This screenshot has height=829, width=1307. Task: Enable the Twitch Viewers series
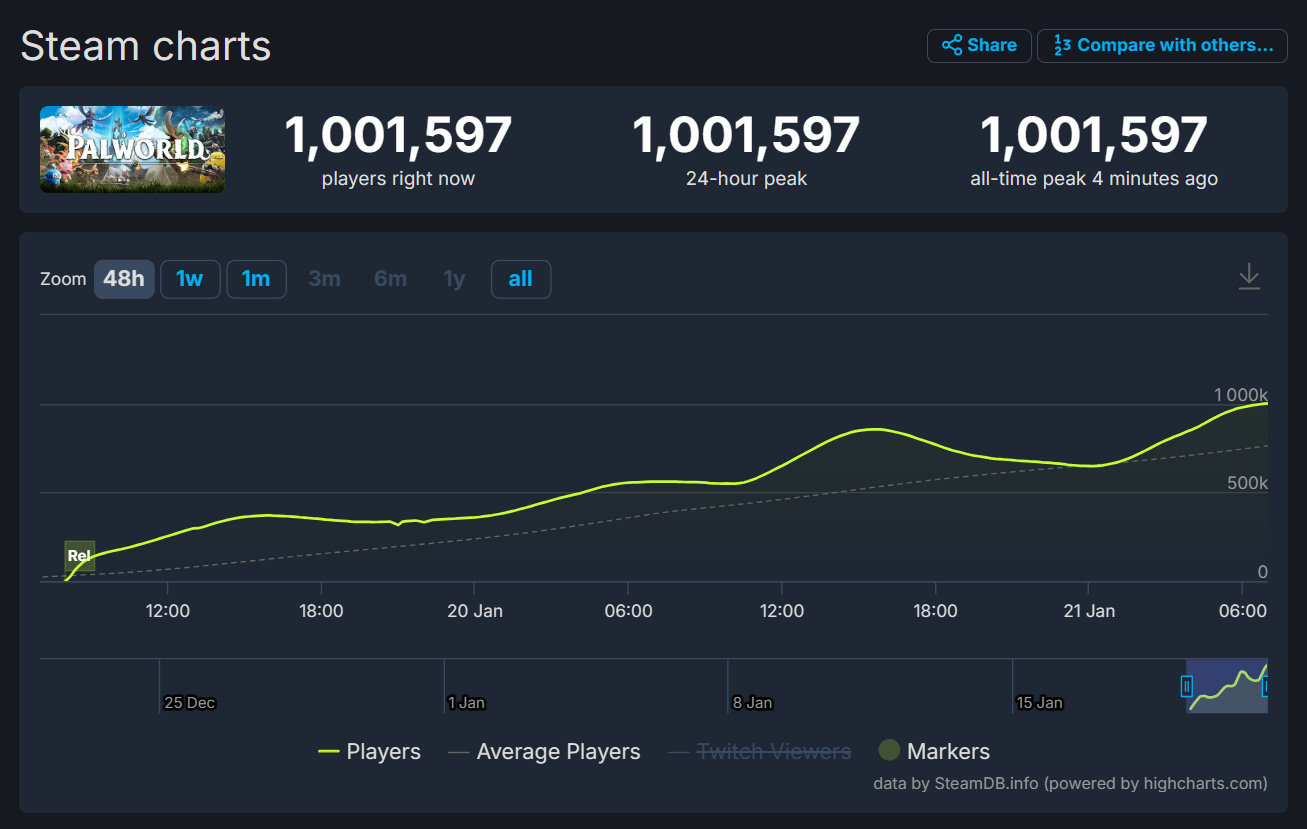760,752
